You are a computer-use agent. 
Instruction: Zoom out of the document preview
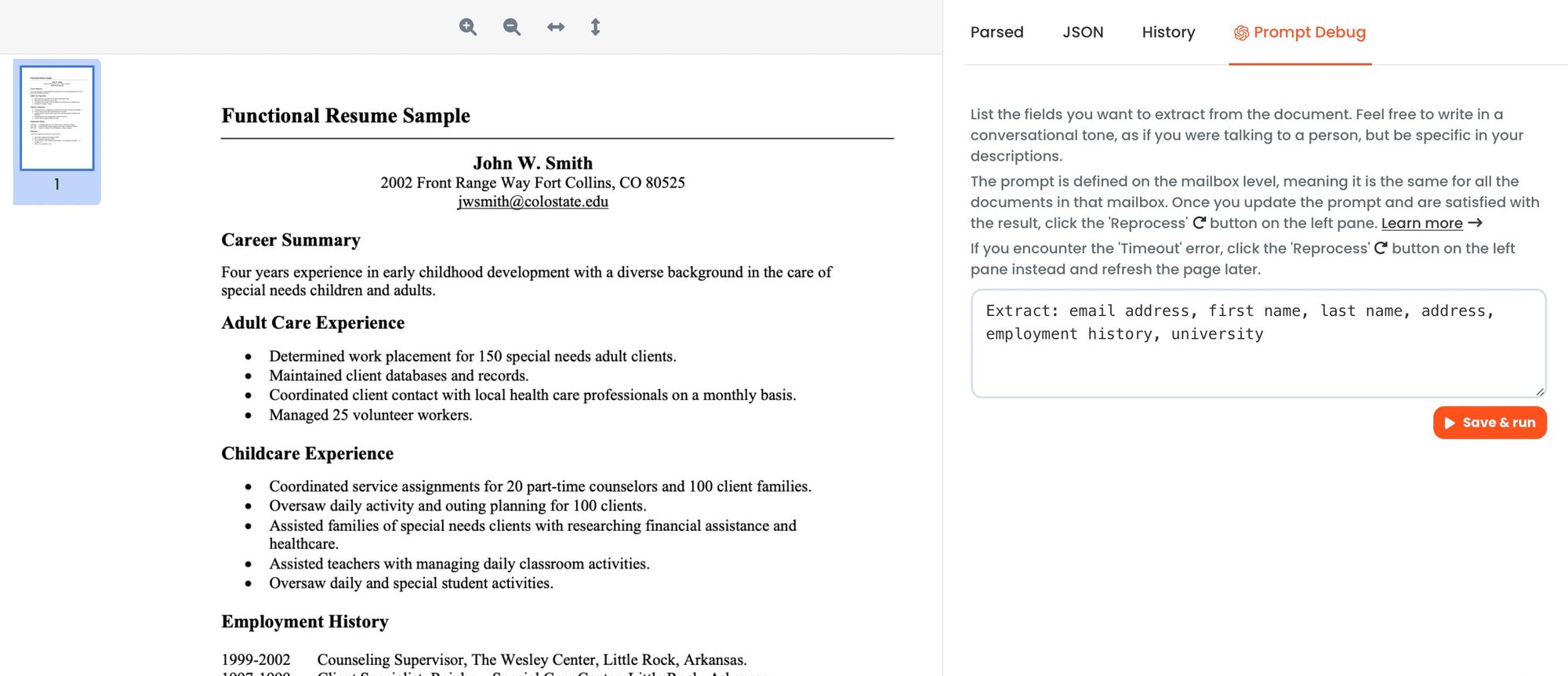click(x=512, y=27)
